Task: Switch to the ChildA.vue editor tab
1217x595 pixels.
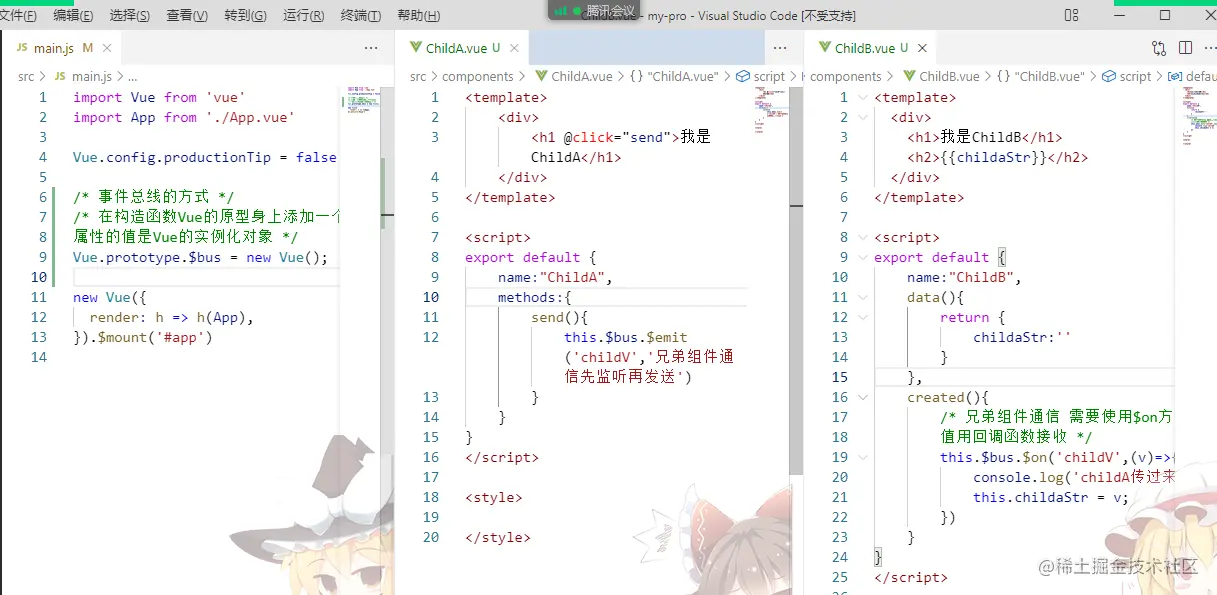Action: 462,48
